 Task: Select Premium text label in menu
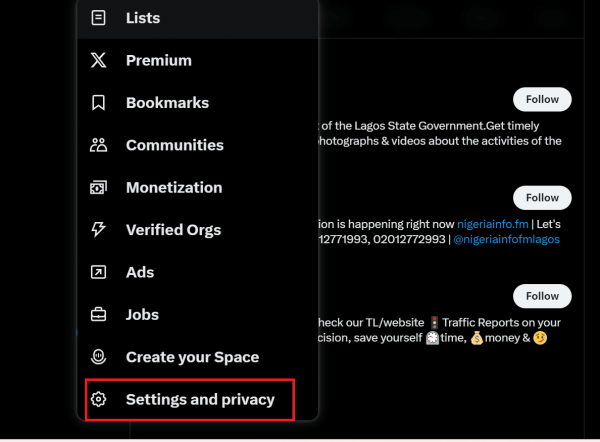click(x=159, y=60)
